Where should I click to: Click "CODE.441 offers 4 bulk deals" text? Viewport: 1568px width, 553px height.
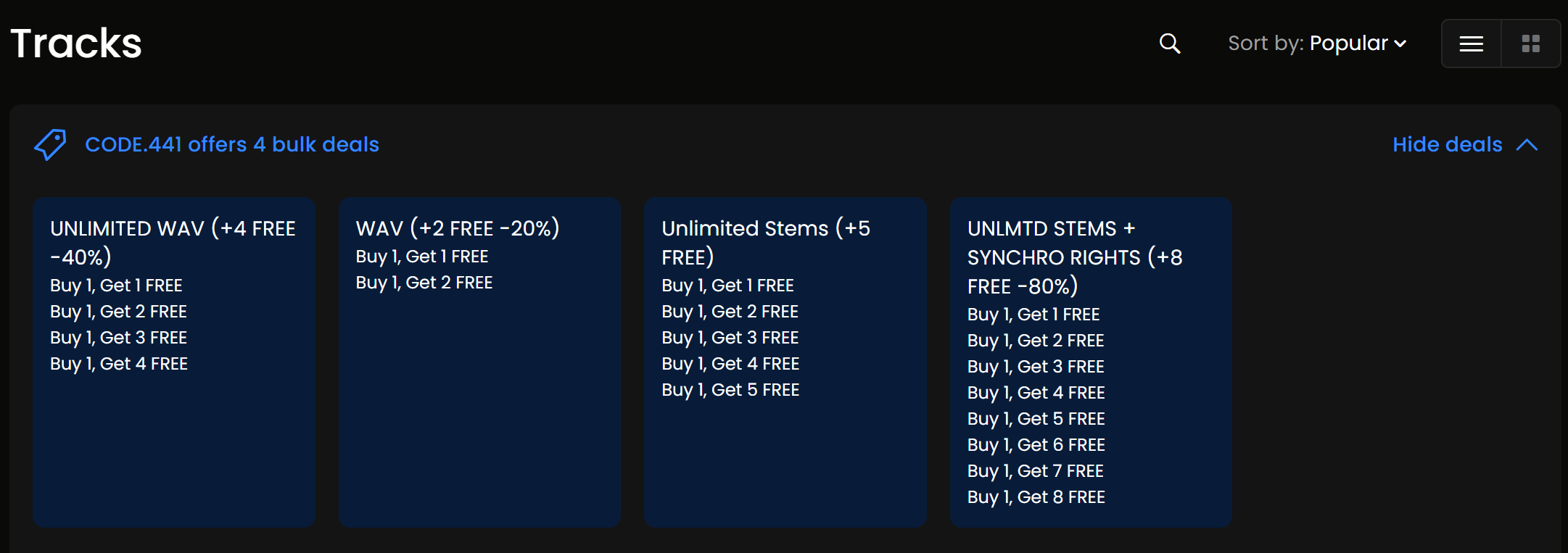click(x=232, y=144)
